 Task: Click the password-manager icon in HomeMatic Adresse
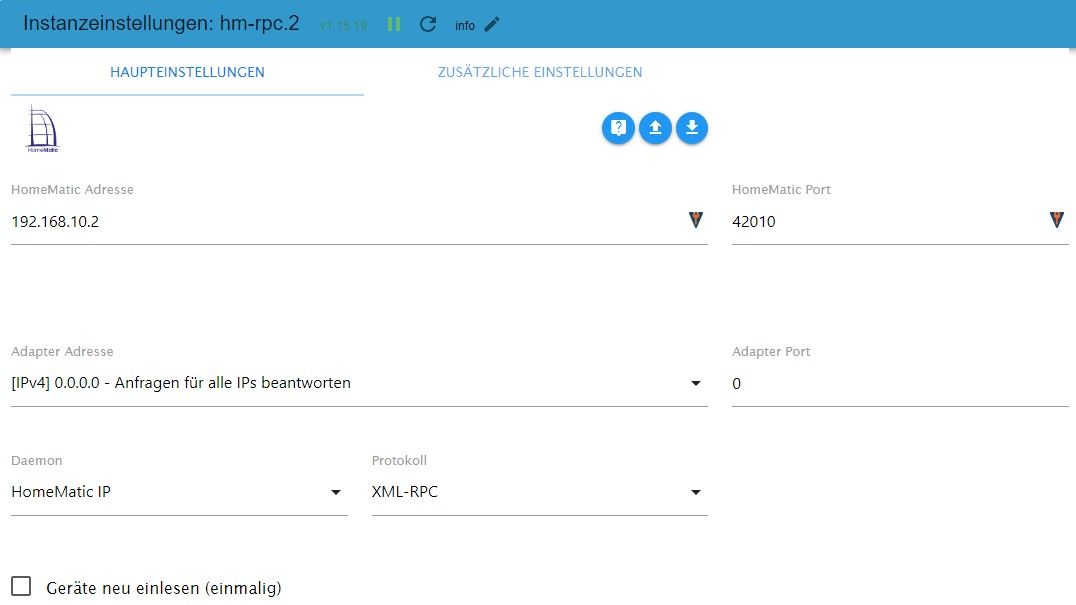click(x=696, y=220)
